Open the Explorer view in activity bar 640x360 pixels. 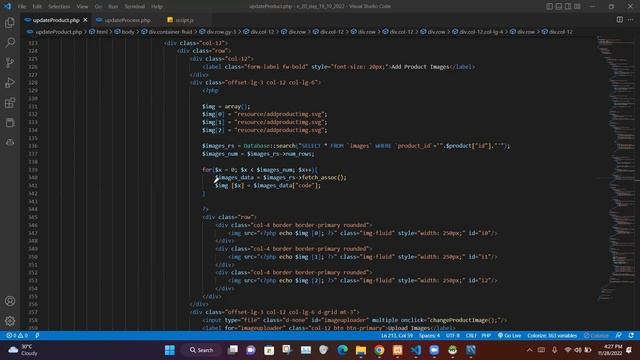10,22
